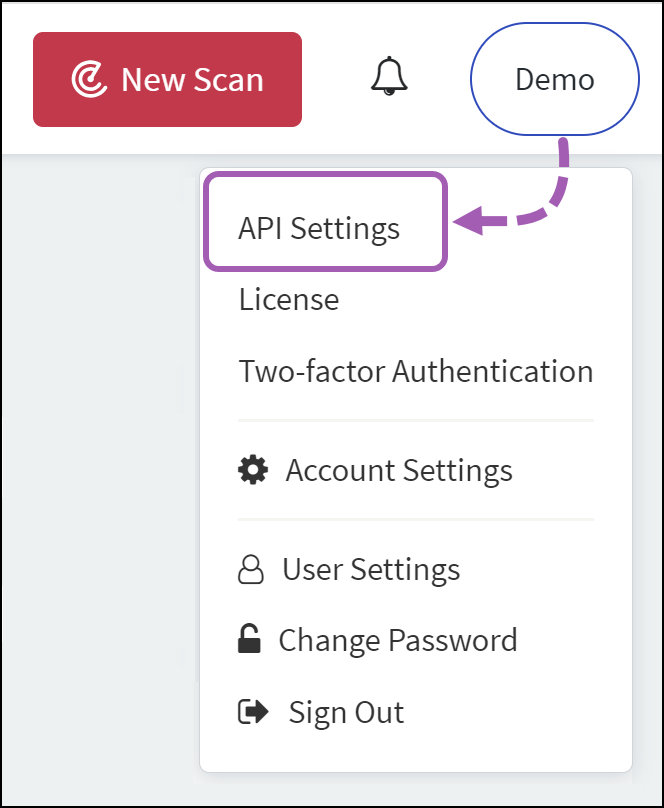Open the notifications bell
Screen dimensions: 664x808
389,76
